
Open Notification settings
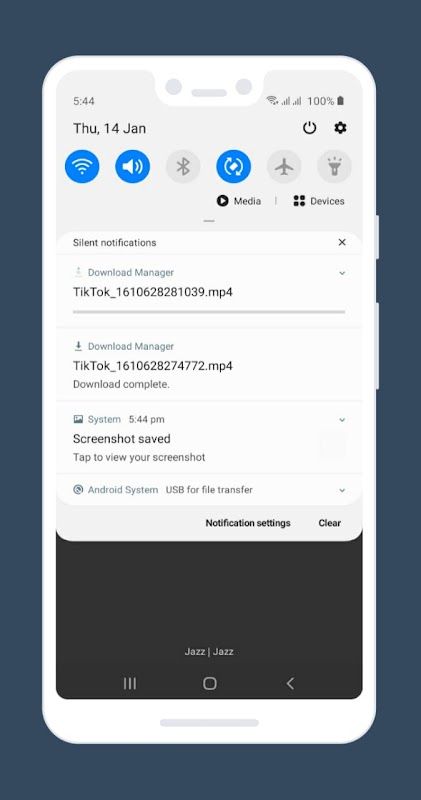click(248, 523)
